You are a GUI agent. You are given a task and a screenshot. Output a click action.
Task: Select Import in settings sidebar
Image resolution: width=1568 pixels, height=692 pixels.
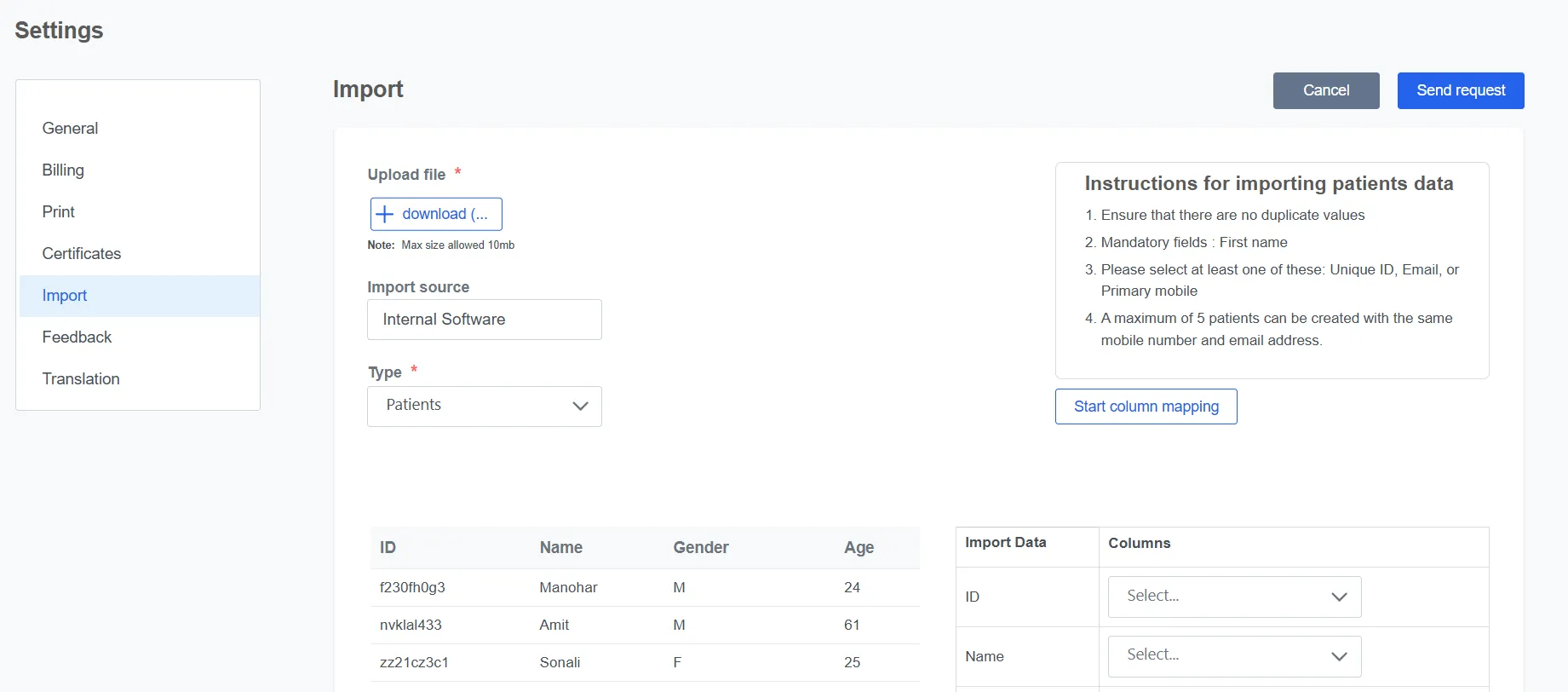(139, 296)
